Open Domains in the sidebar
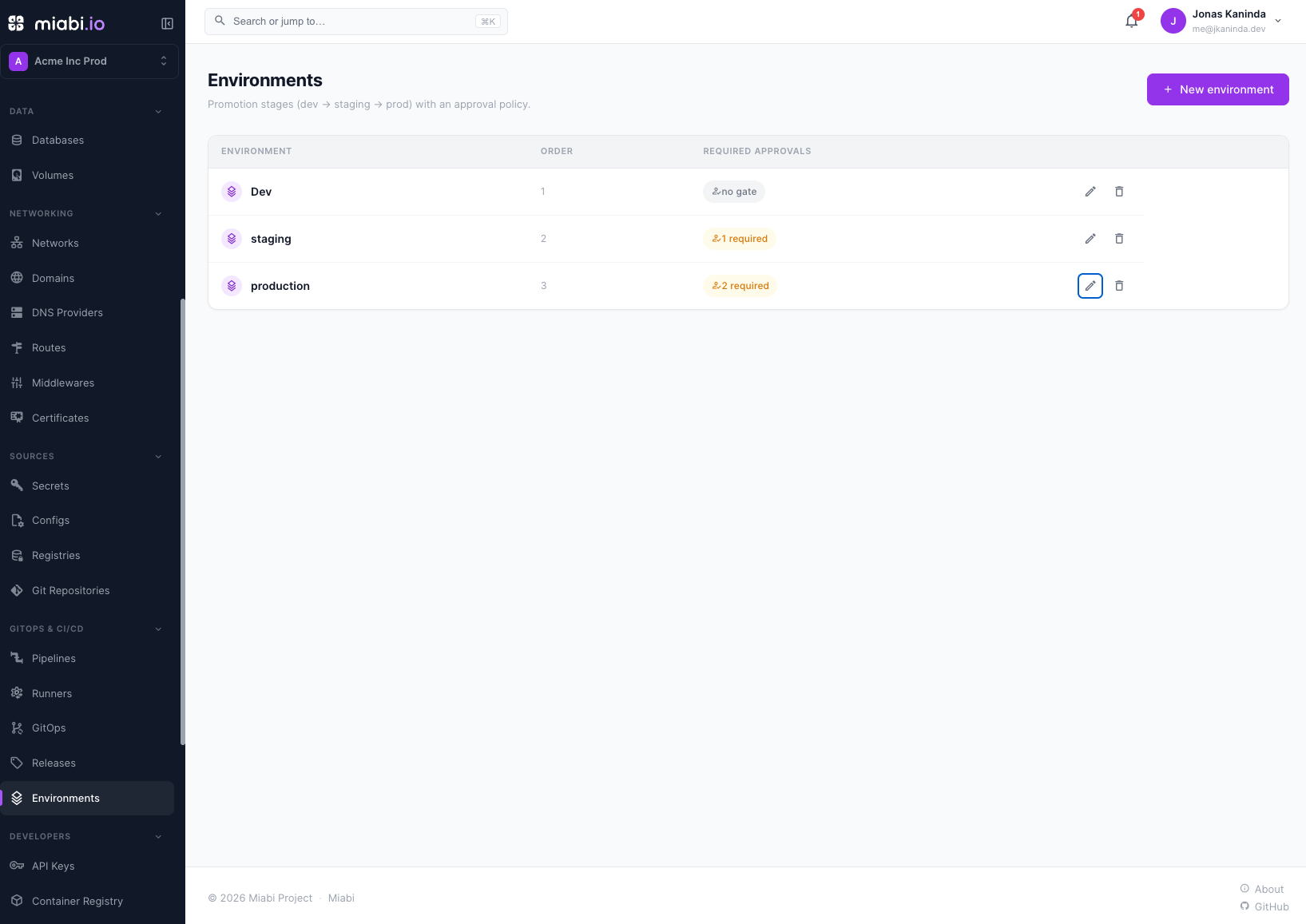This screenshot has height=924, width=1306. (x=87, y=279)
